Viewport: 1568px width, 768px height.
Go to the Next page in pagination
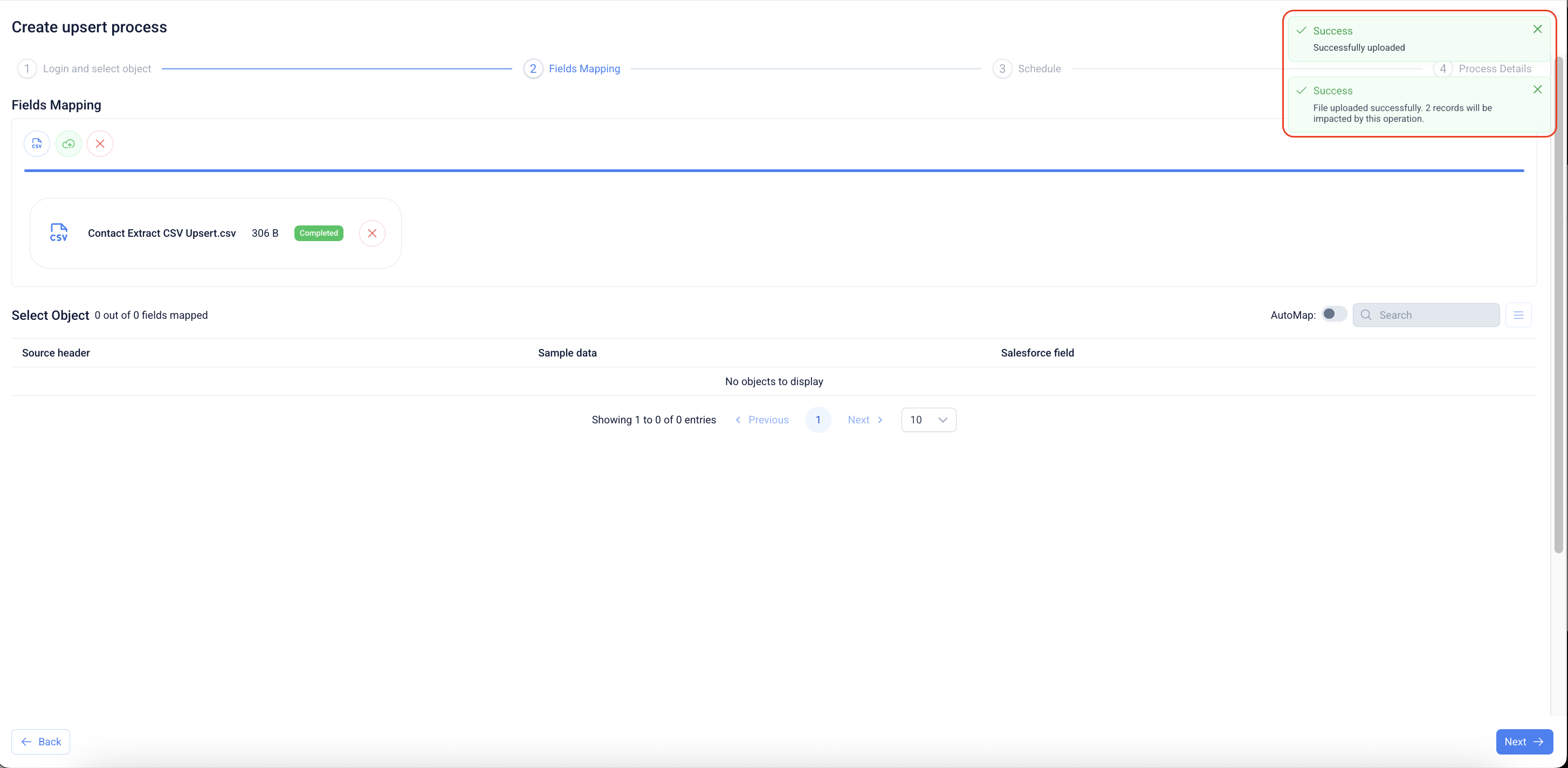click(864, 420)
